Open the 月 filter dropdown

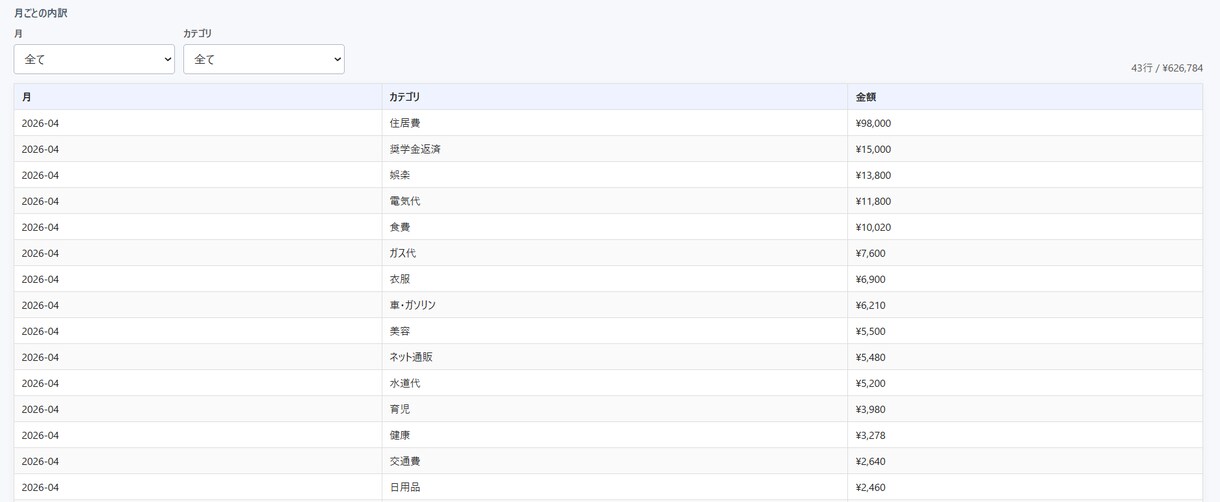point(94,59)
